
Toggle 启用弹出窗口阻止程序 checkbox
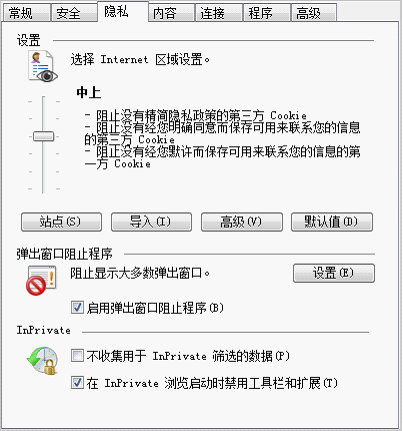pyautogui.click(x=77, y=307)
